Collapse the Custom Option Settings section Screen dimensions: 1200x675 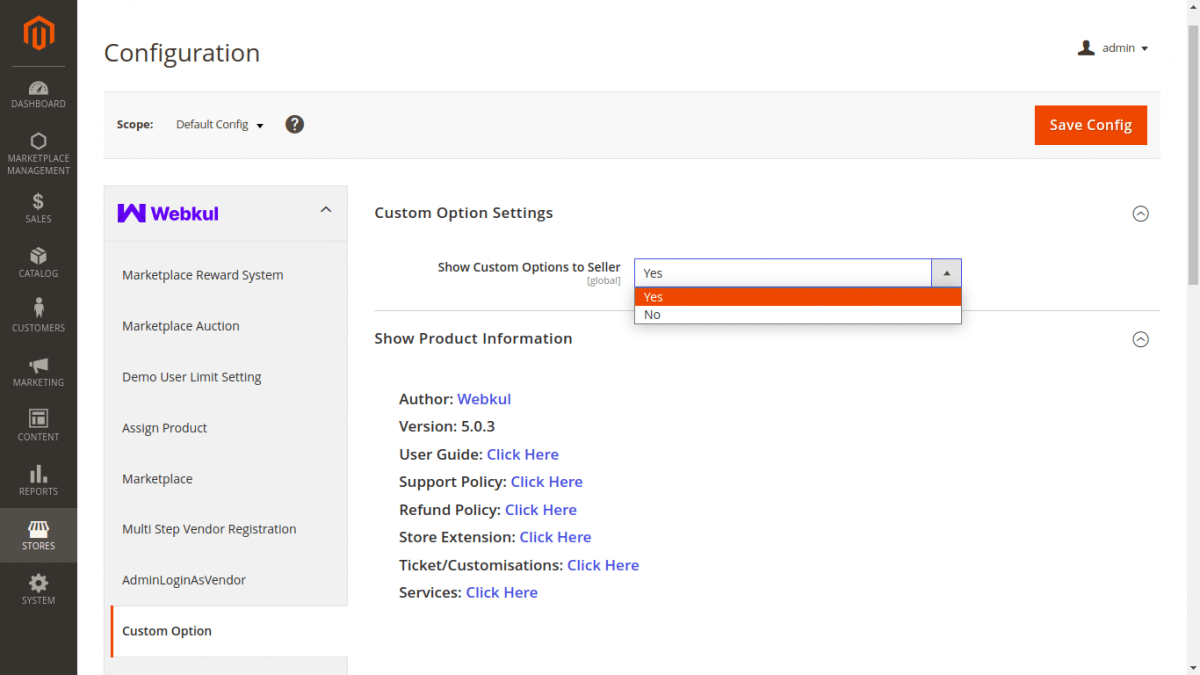[1140, 213]
